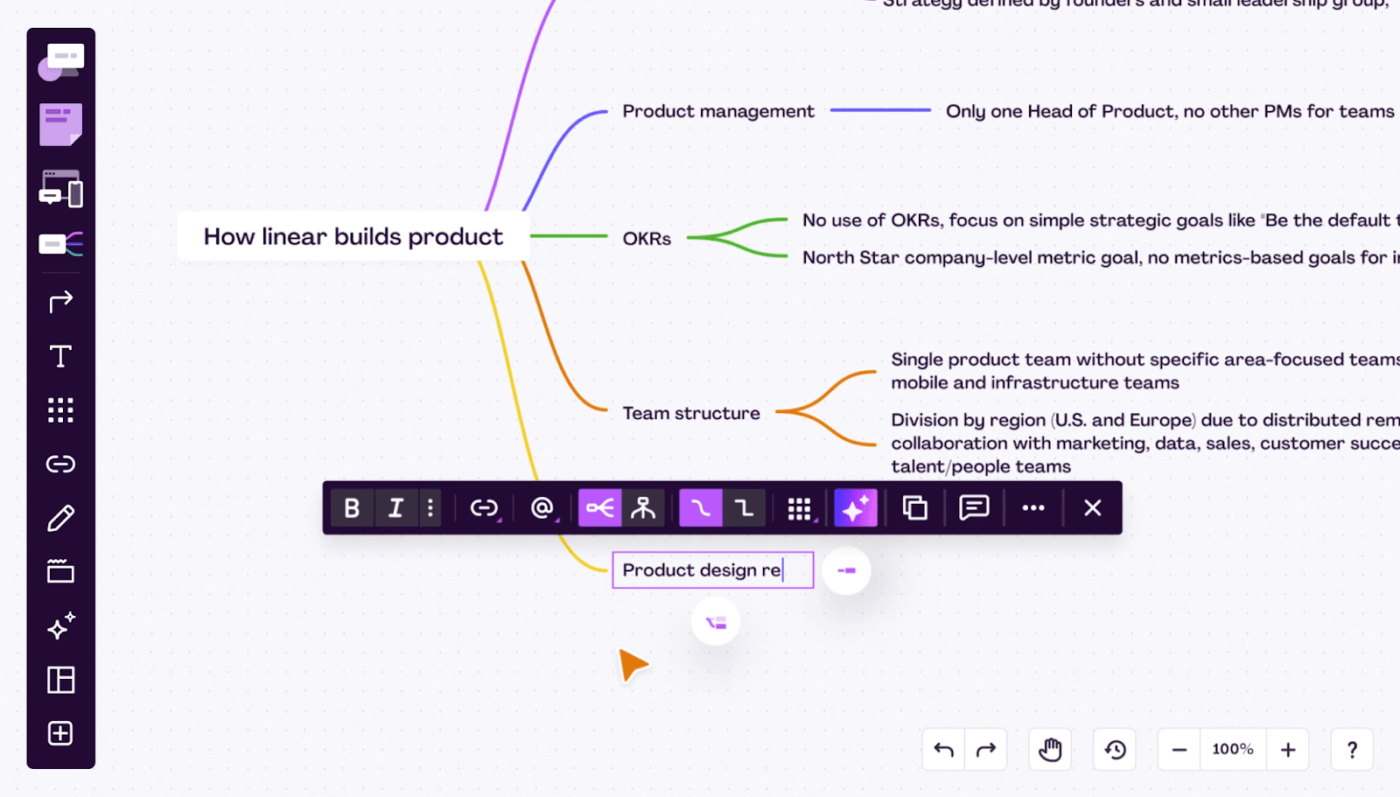Open the help question mark

pos(1352,749)
